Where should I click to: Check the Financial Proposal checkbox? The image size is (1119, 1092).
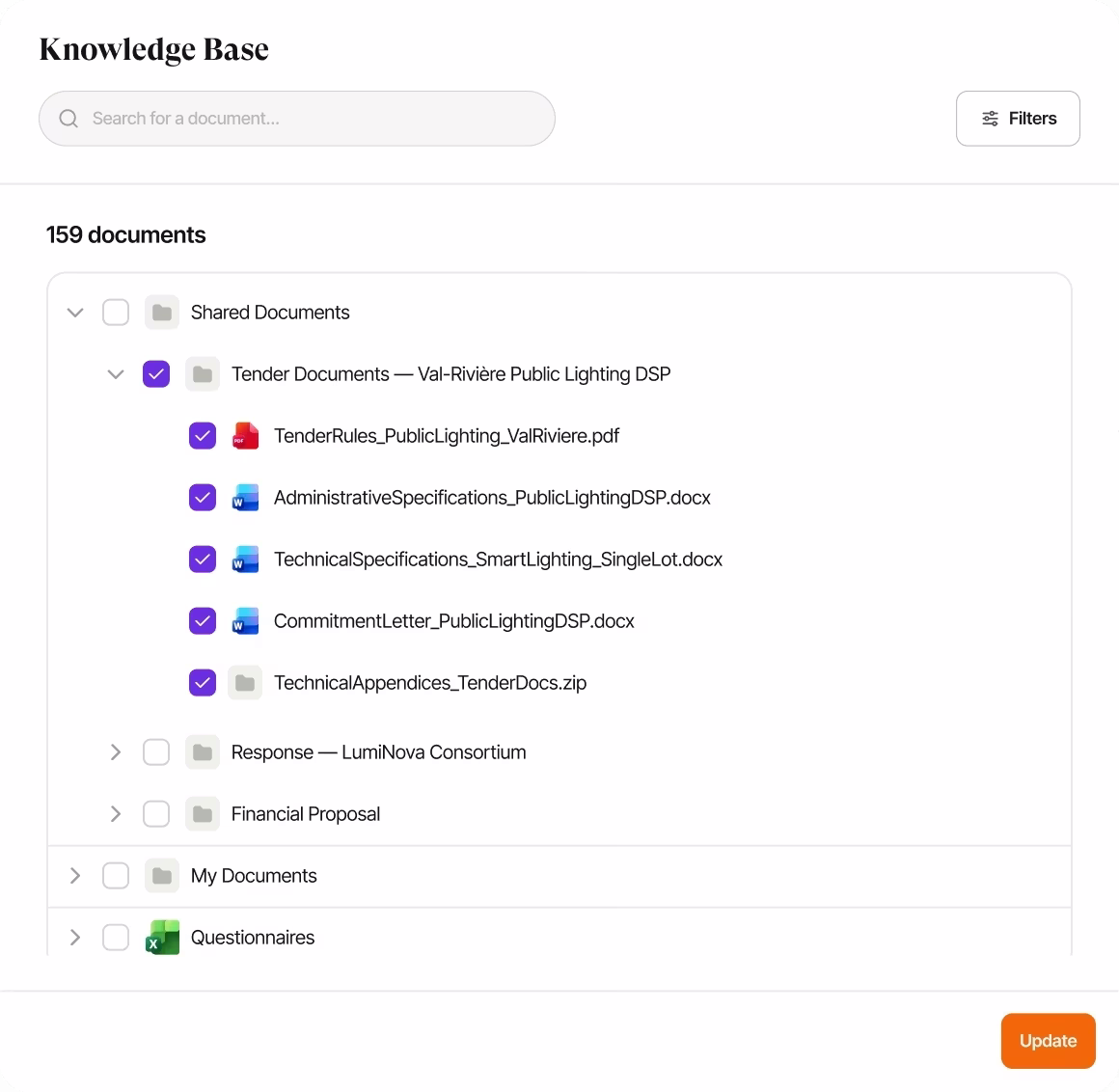click(x=156, y=813)
